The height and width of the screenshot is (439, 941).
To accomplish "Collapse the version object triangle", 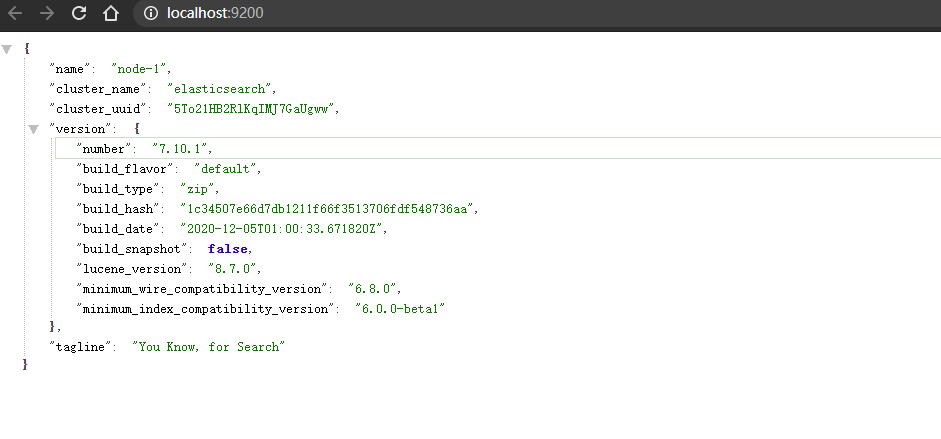I will click(34, 129).
